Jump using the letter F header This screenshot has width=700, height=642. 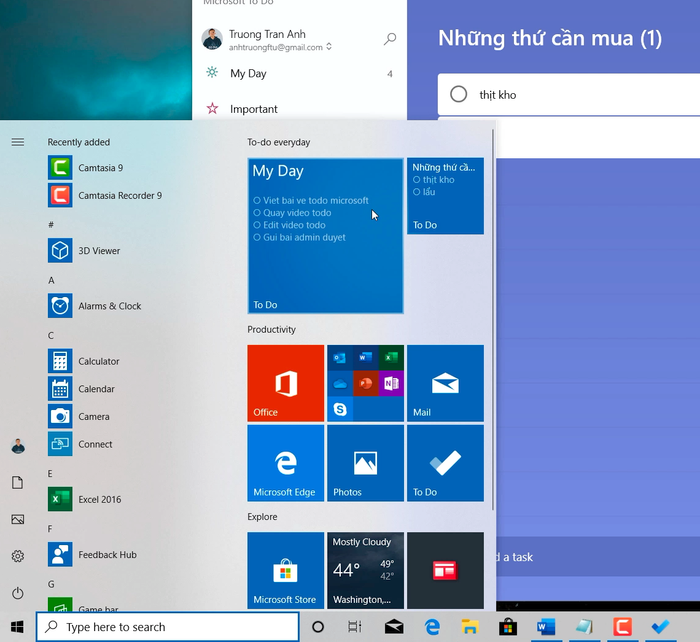pos(50,529)
